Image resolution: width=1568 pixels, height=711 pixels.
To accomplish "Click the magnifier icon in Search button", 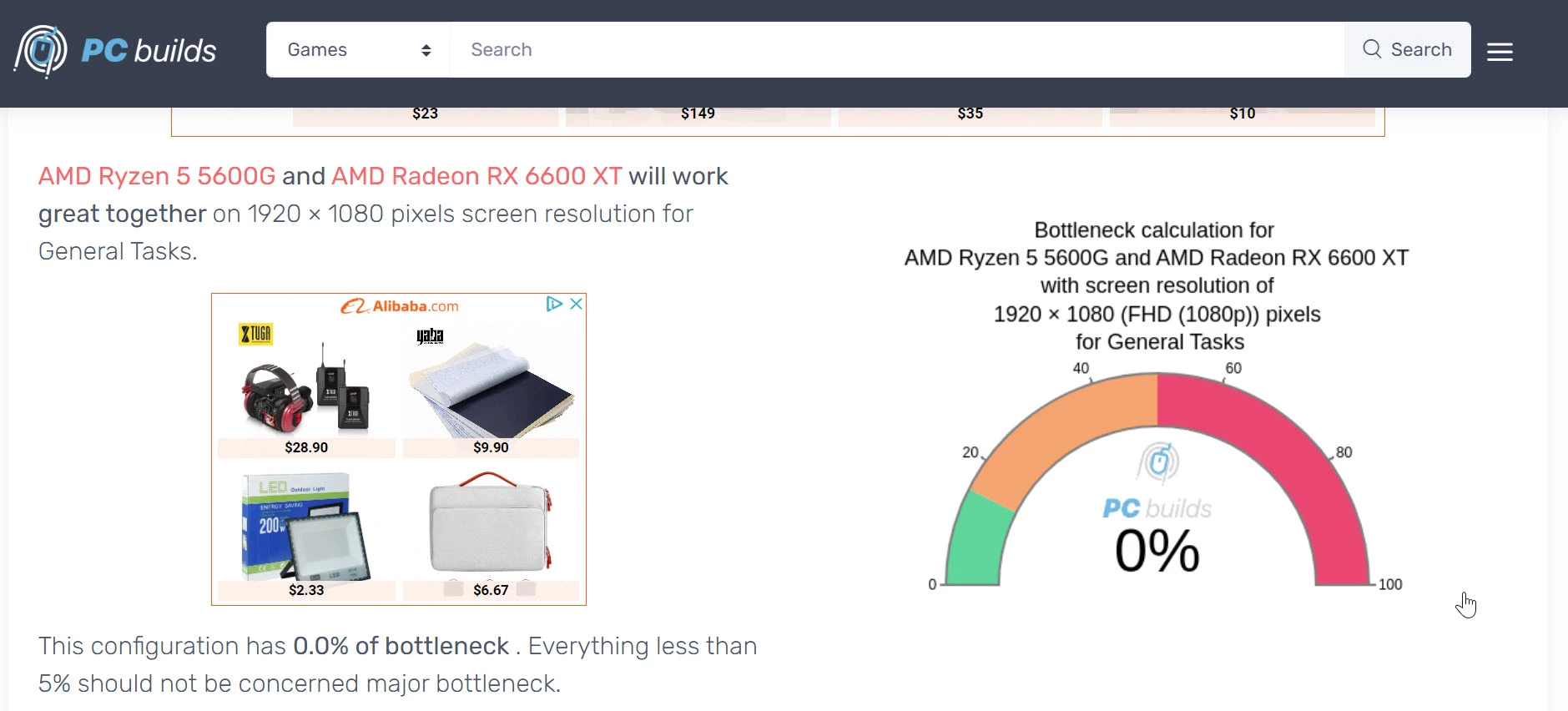I will pos(1372,49).
